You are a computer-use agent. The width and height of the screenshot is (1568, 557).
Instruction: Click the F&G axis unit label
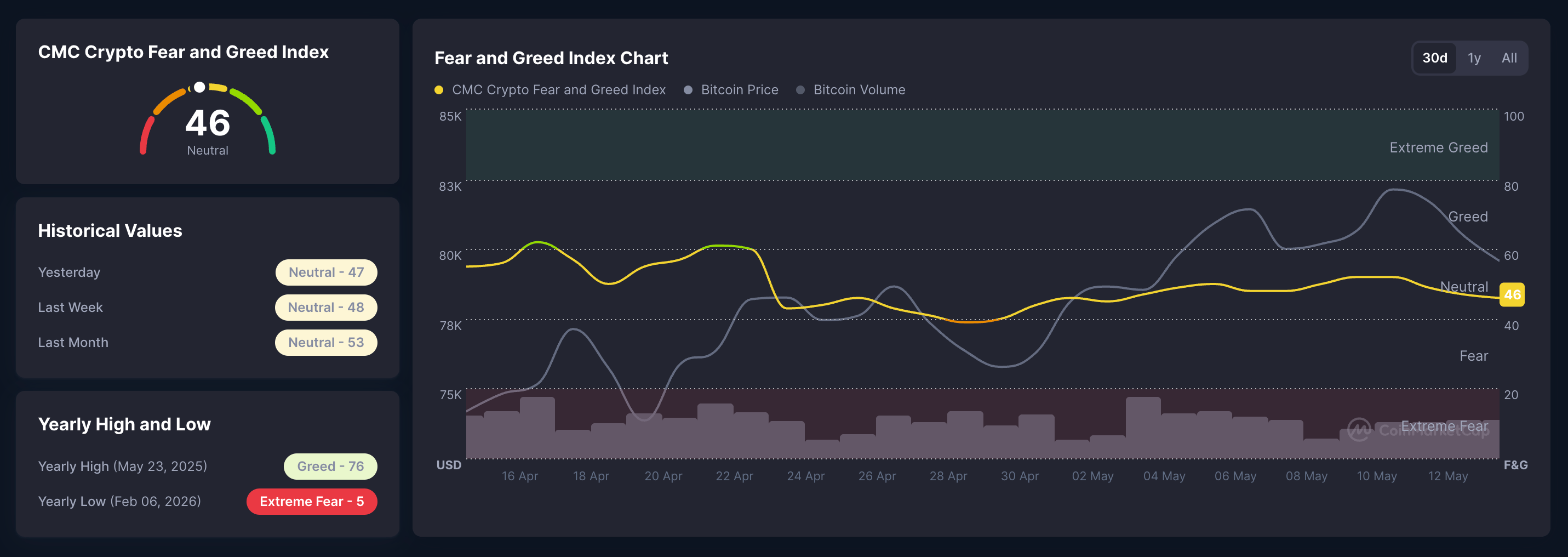[1515, 465]
